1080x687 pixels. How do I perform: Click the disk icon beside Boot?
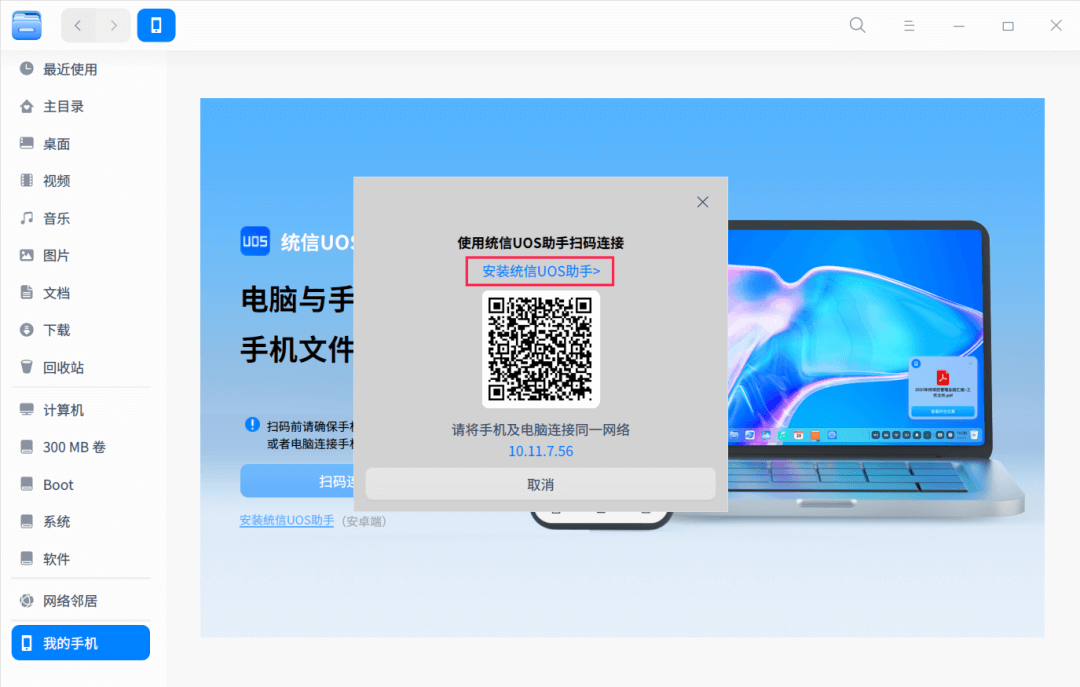(27, 484)
